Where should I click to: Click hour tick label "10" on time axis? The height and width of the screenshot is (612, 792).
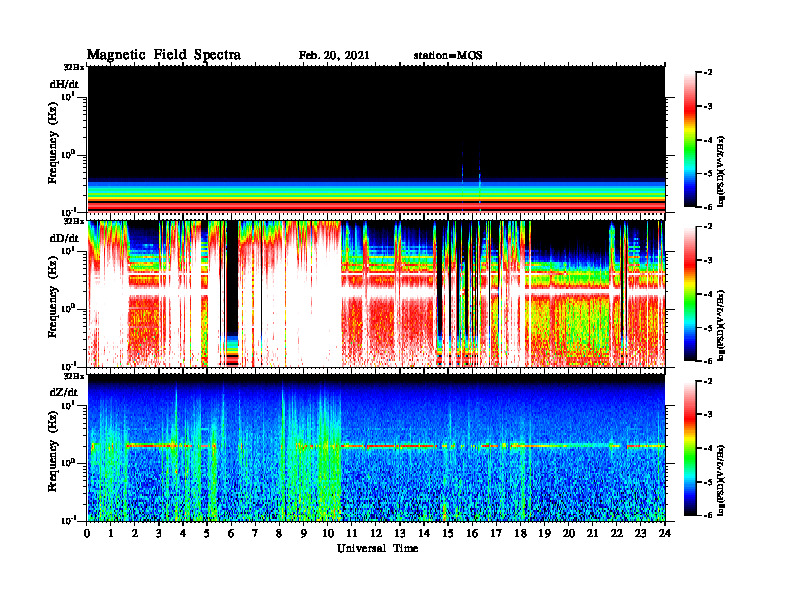click(x=327, y=534)
